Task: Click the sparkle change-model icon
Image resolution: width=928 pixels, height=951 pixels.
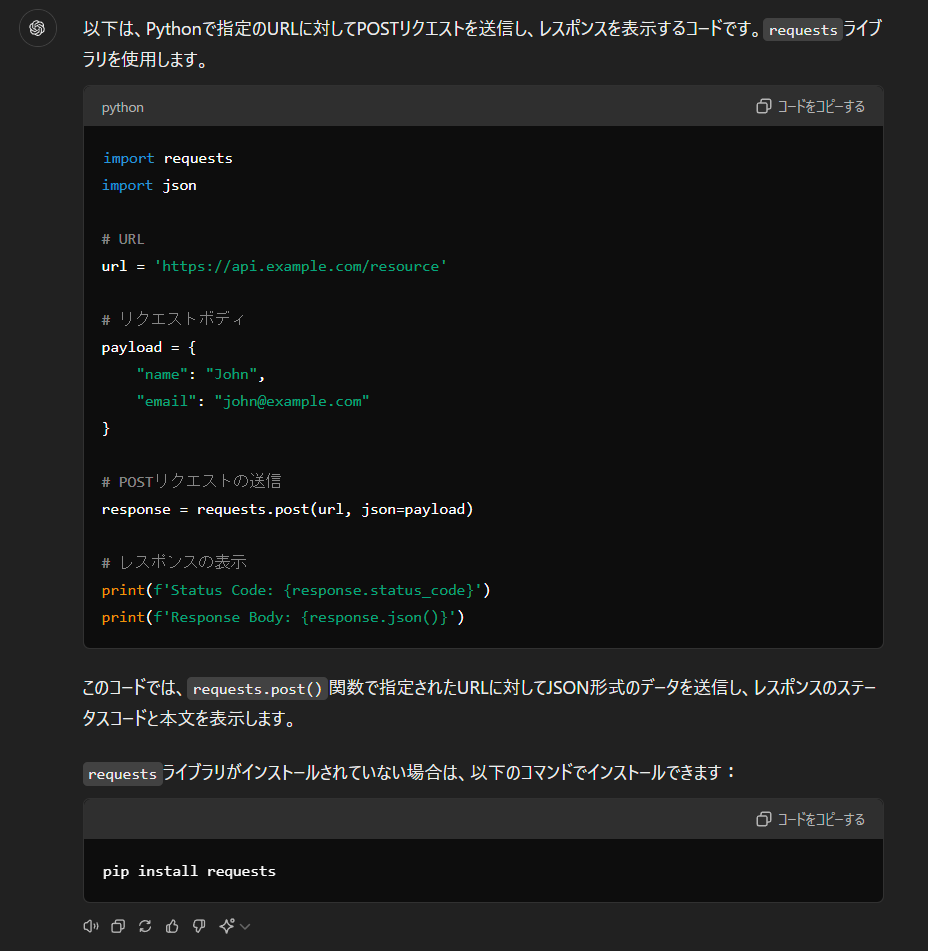Action: pos(227,926)
